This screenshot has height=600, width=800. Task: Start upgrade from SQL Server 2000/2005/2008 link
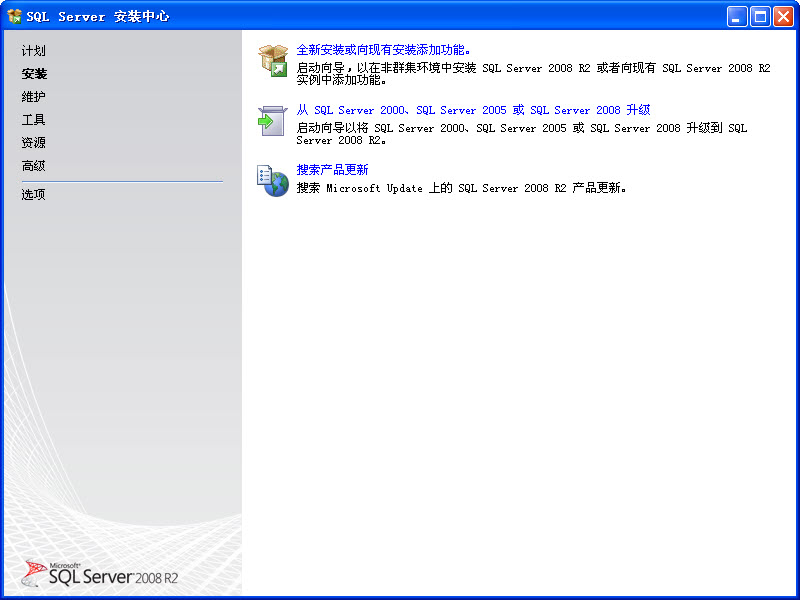coord(473,110)
